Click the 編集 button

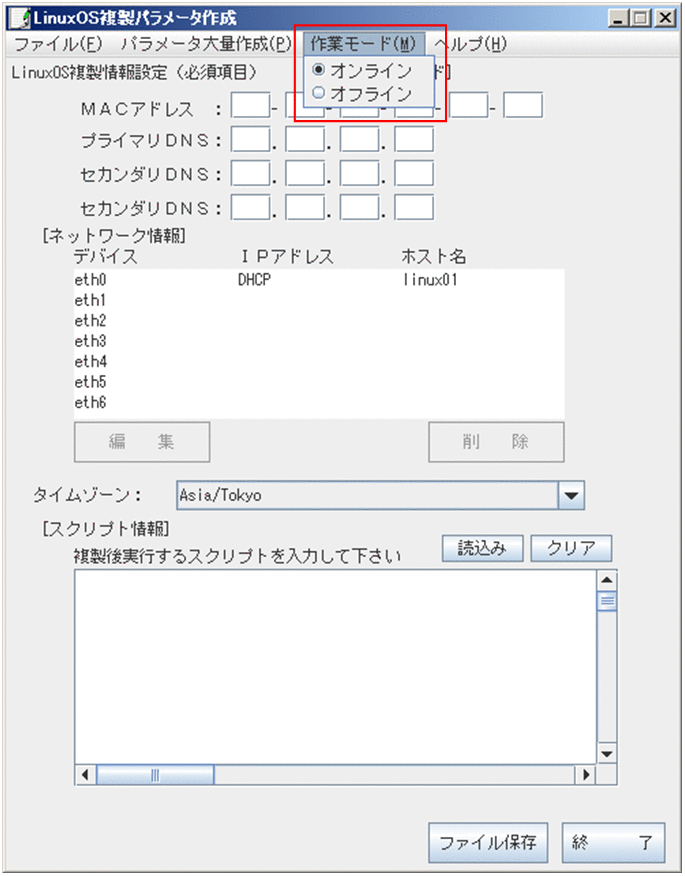tap(142, 442)
